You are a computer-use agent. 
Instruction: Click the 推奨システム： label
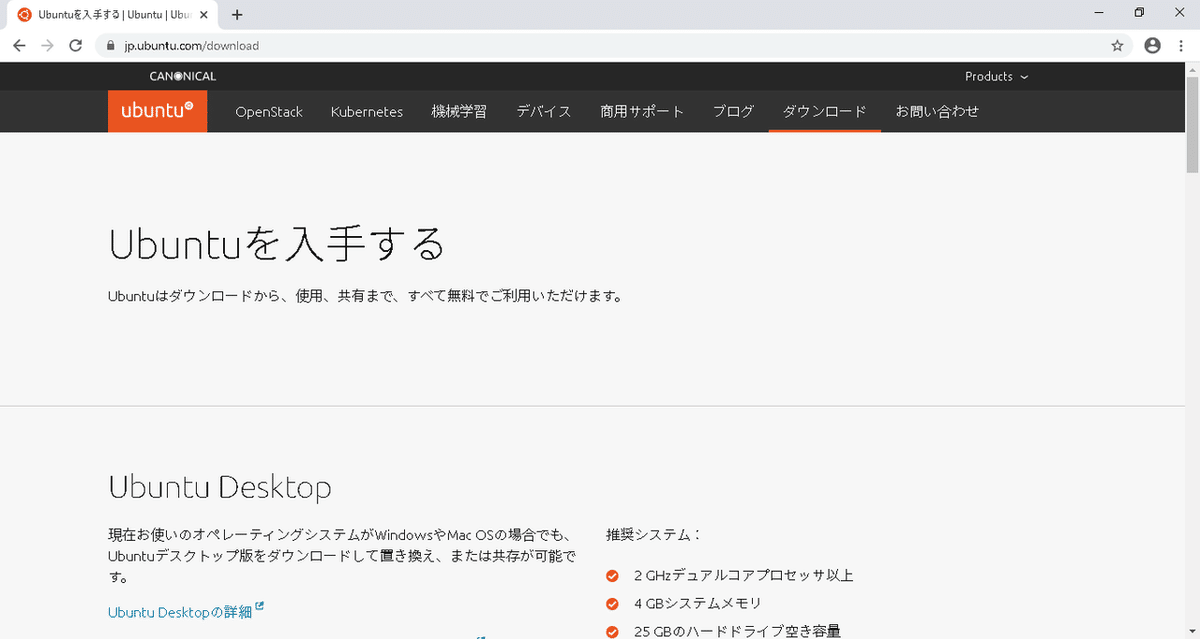[x=654, y=535]
